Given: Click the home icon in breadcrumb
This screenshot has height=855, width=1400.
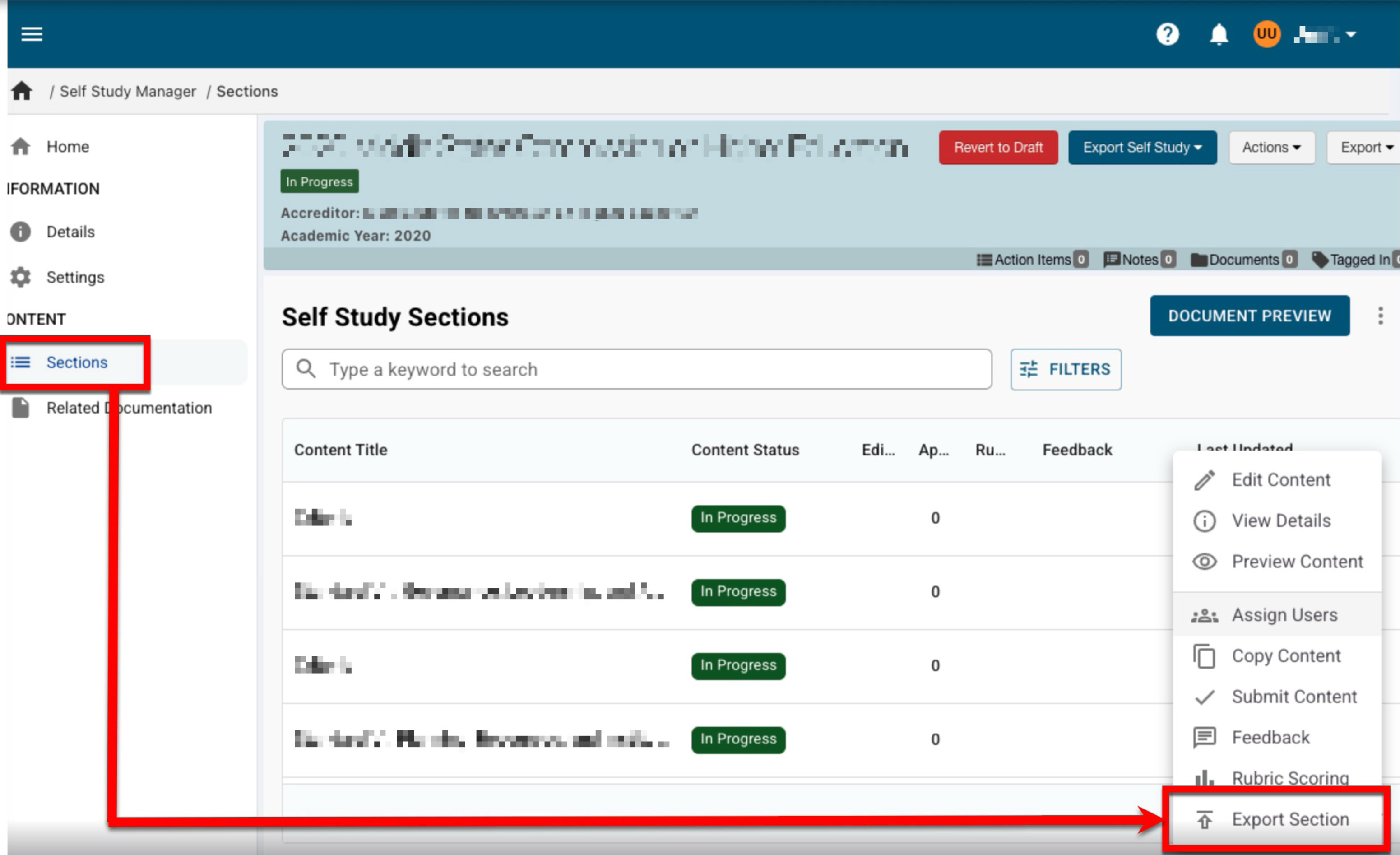Looking at the screenshot, I should click(x=22, y=91).
